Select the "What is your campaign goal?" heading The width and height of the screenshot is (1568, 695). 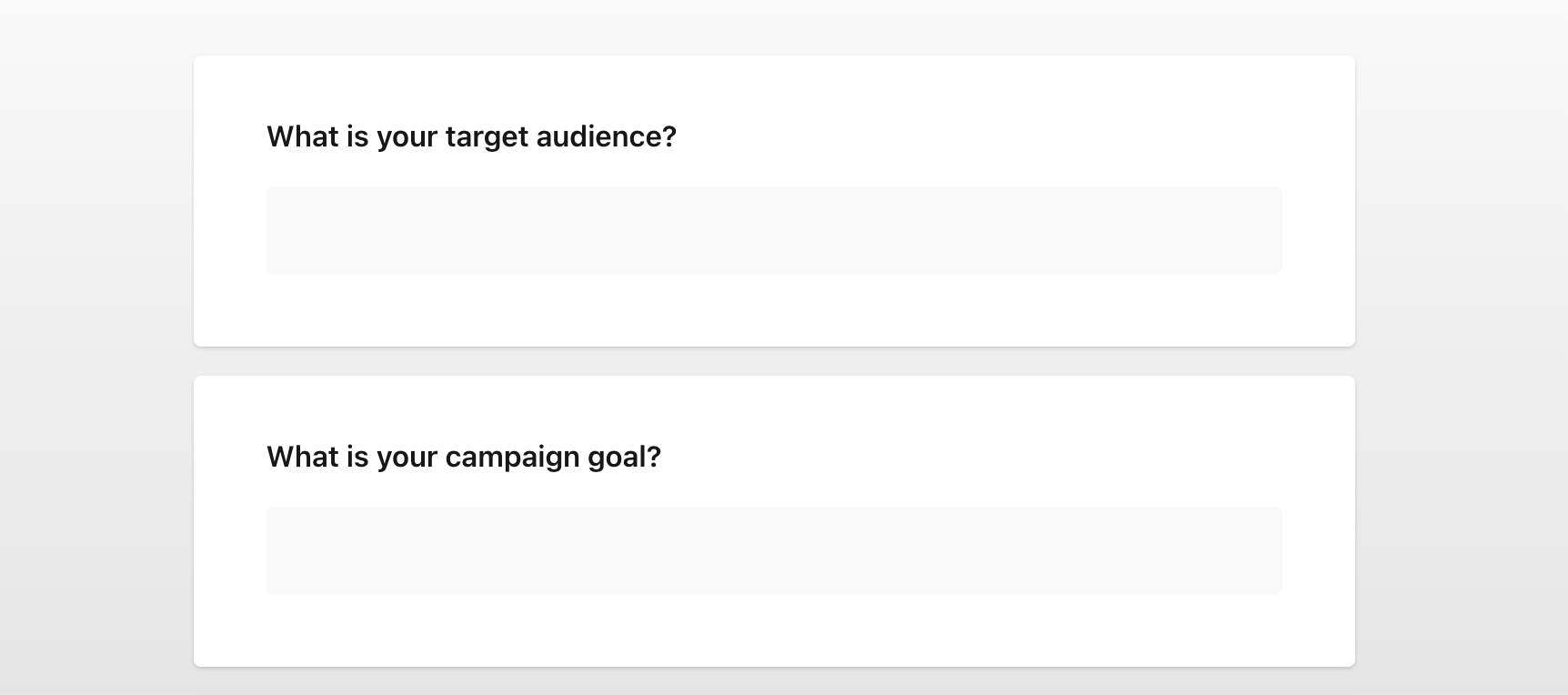[x=464, y=457]
